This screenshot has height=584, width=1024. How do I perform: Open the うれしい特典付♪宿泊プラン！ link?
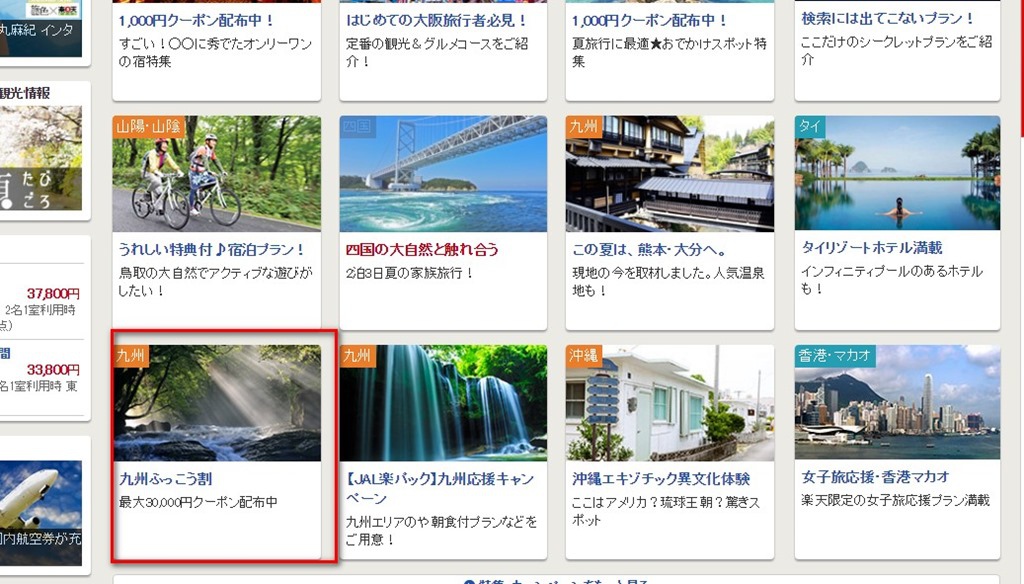point(212,250)
